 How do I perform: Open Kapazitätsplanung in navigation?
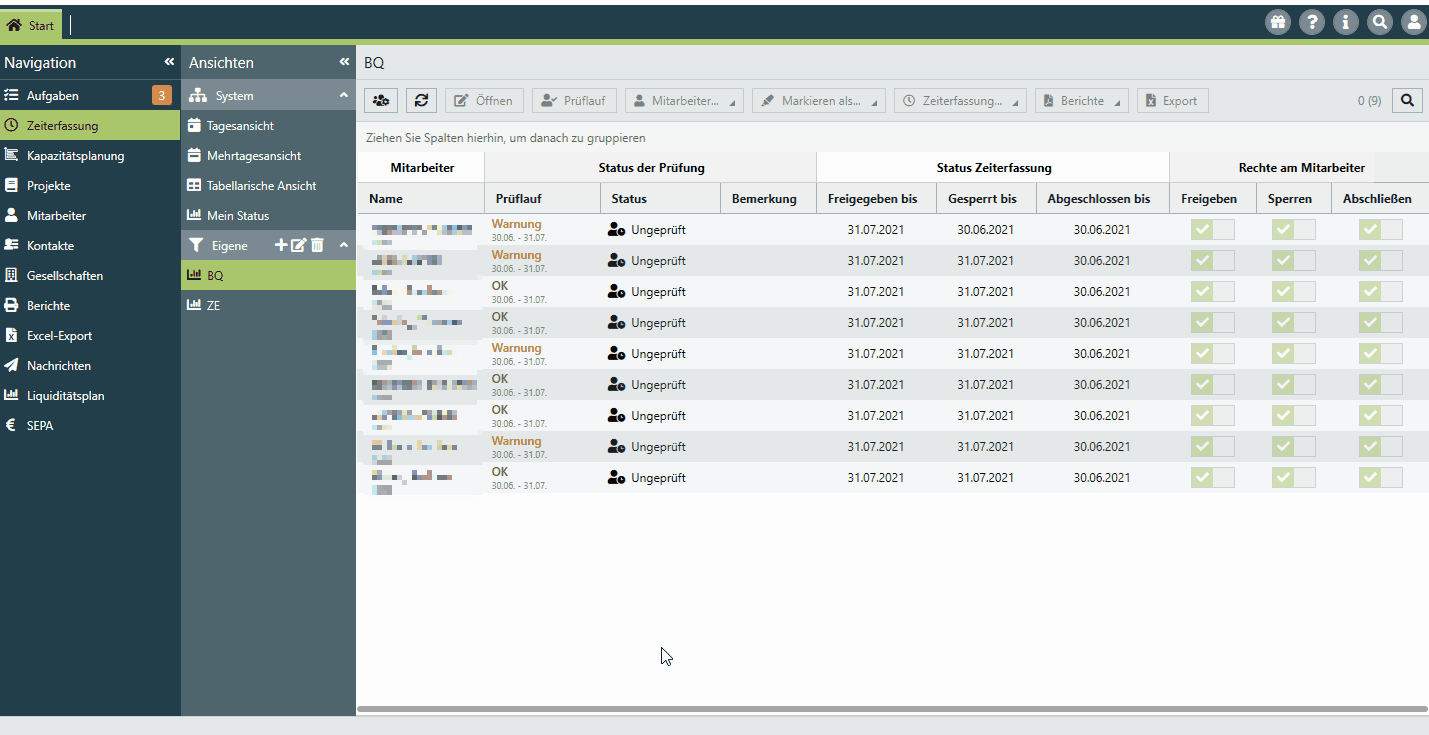click(x=76, y=156)
